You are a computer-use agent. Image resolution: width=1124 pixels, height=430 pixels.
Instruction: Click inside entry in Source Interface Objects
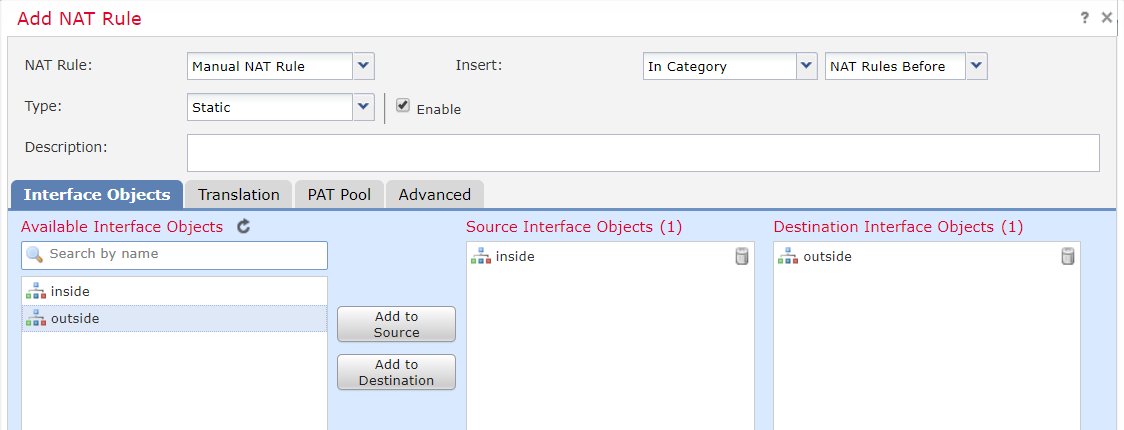click(x=515, y=257)
